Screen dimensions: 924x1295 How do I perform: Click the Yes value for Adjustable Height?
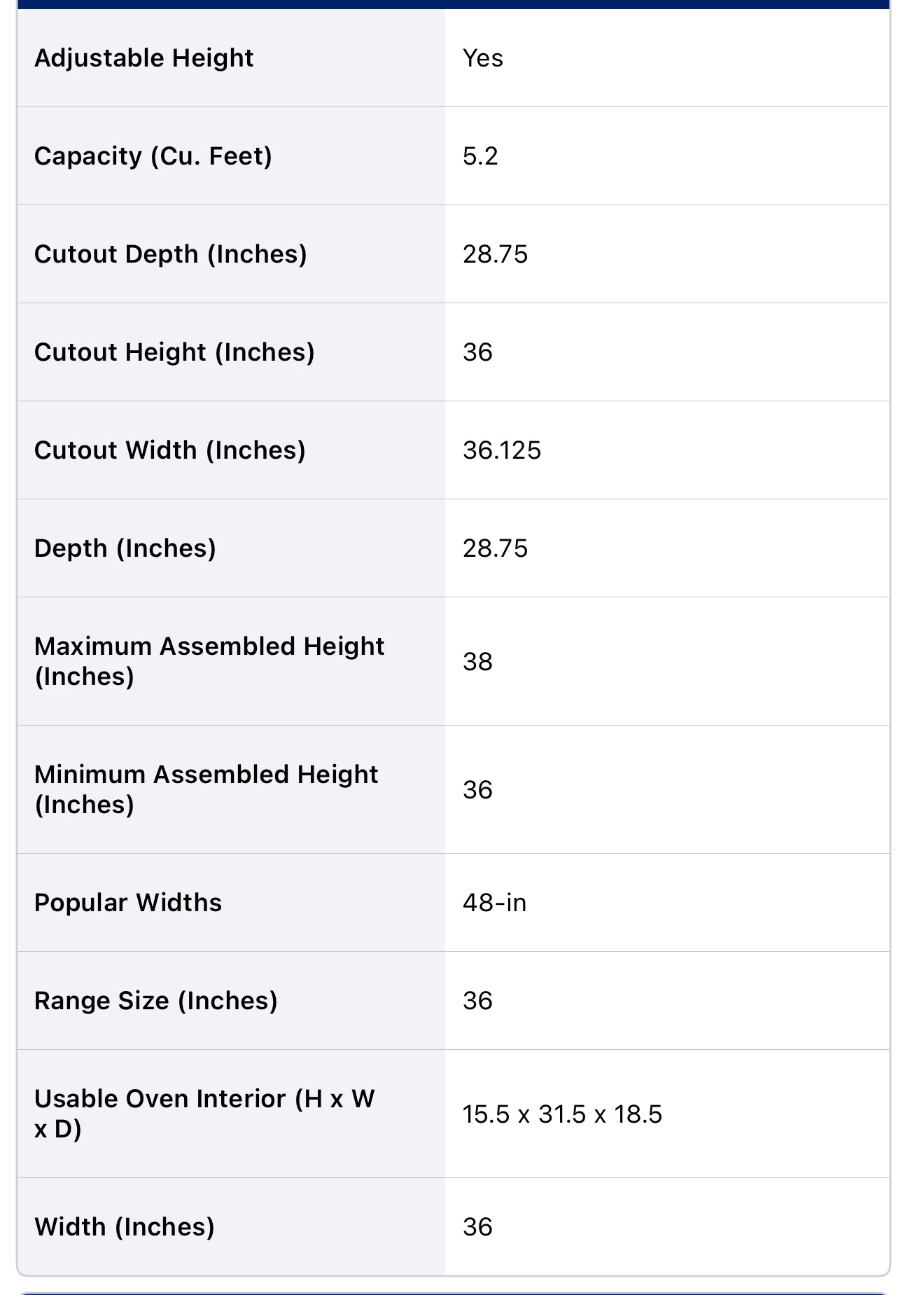click(483, 58)
